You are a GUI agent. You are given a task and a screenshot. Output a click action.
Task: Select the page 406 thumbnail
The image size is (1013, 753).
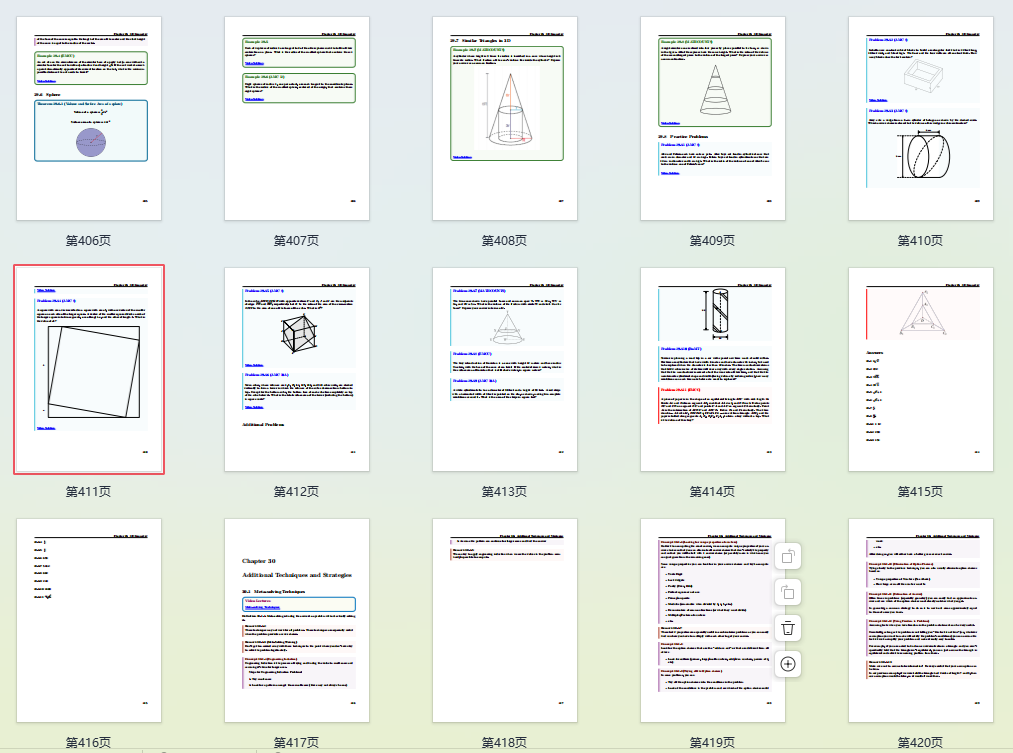click(89, 119)
